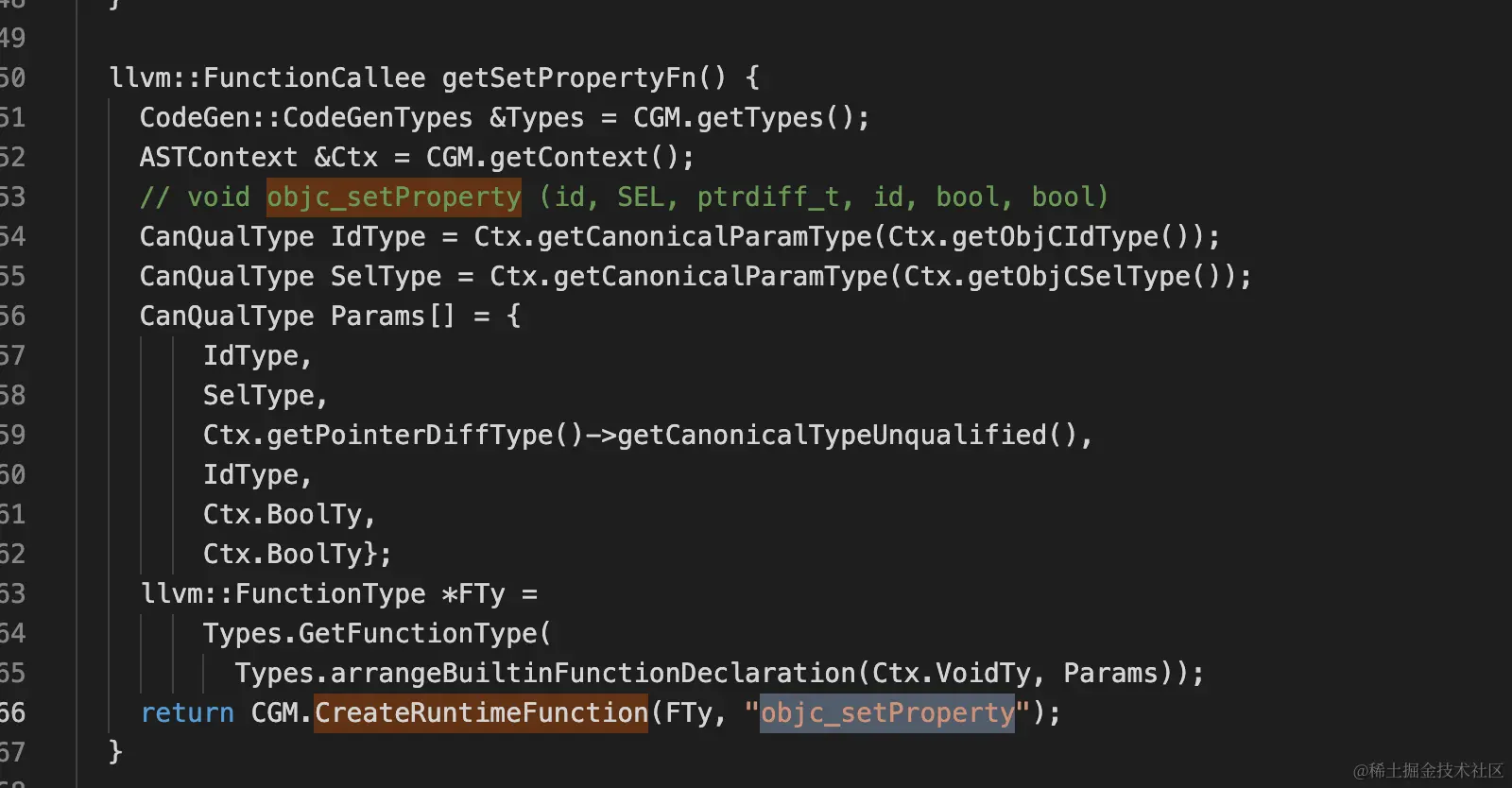Click highlighted objc_setProperty in the comment
The height and width of the screenshot is (788, 1512).
(x=393, y=197)
